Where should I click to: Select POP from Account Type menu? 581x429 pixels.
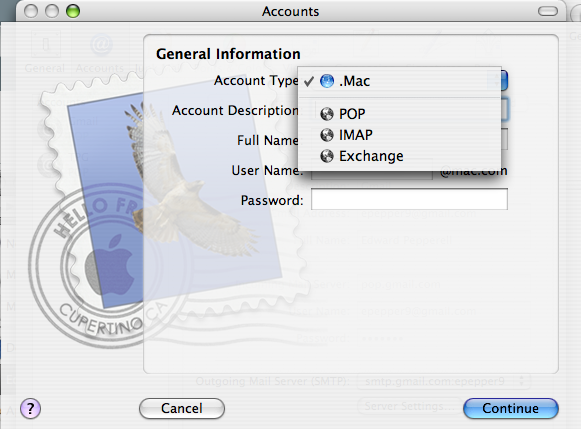click(399, 113)
